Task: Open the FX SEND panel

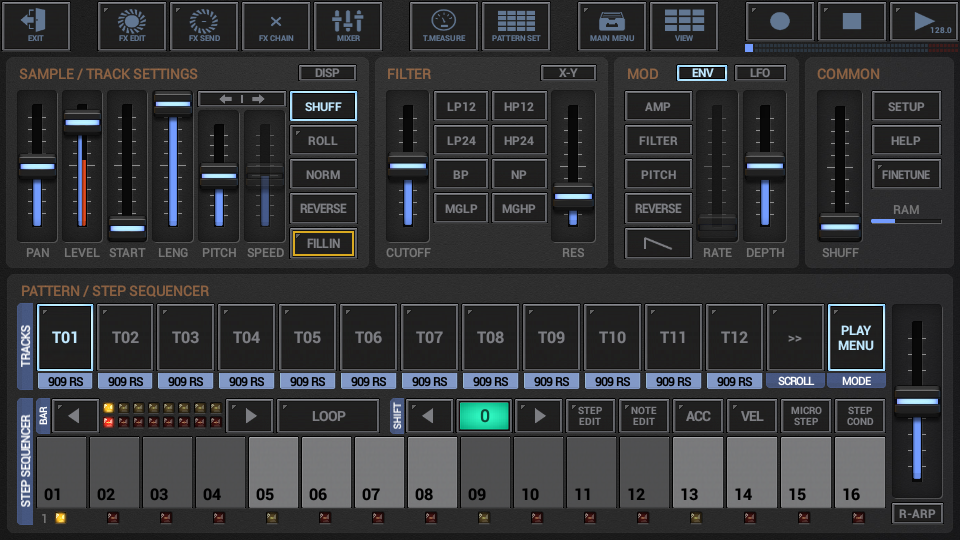Action: click(204, 26)
